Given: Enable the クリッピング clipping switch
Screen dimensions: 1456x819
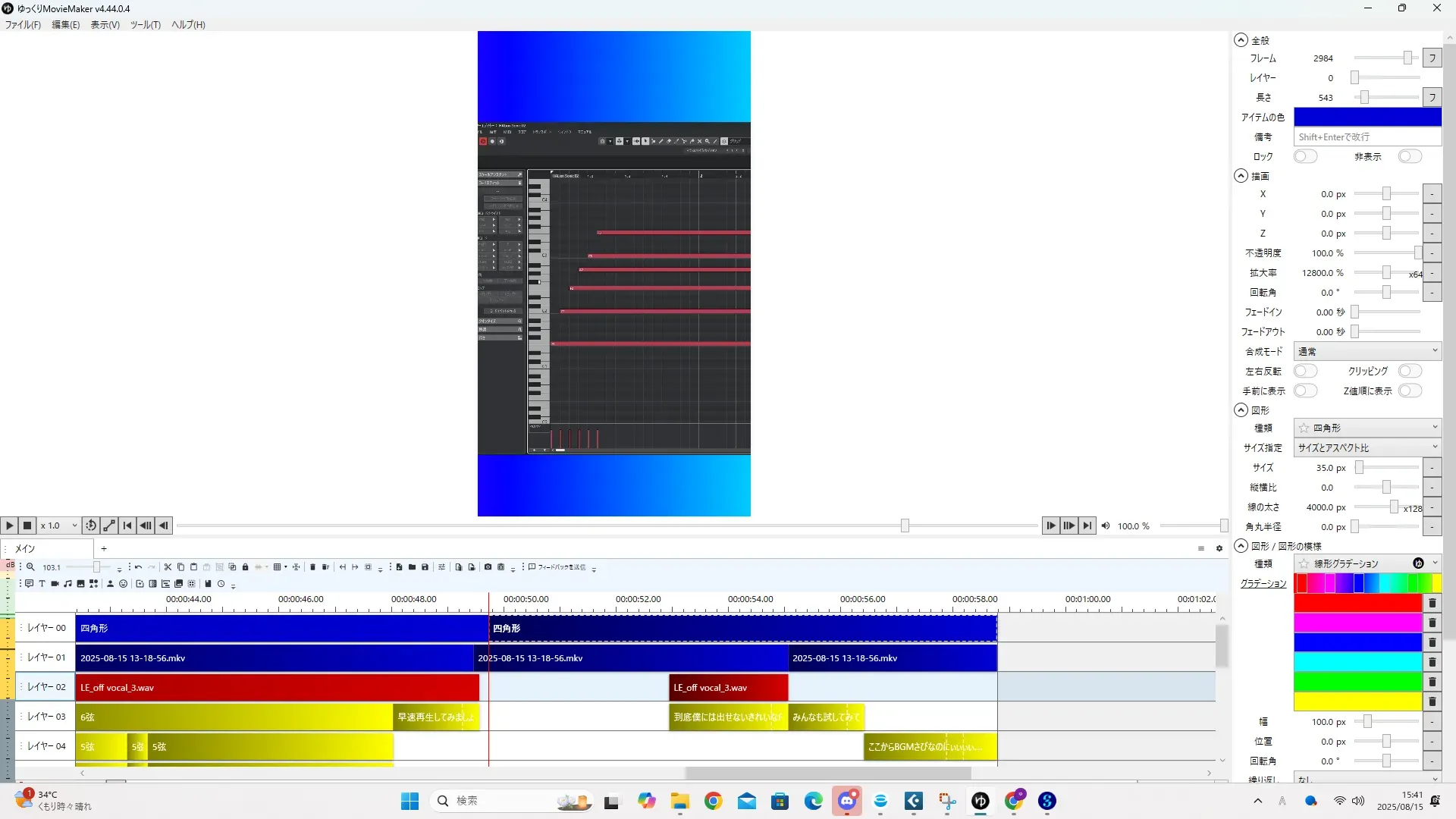Looking at the screenshot, I should click(1409, 371).
